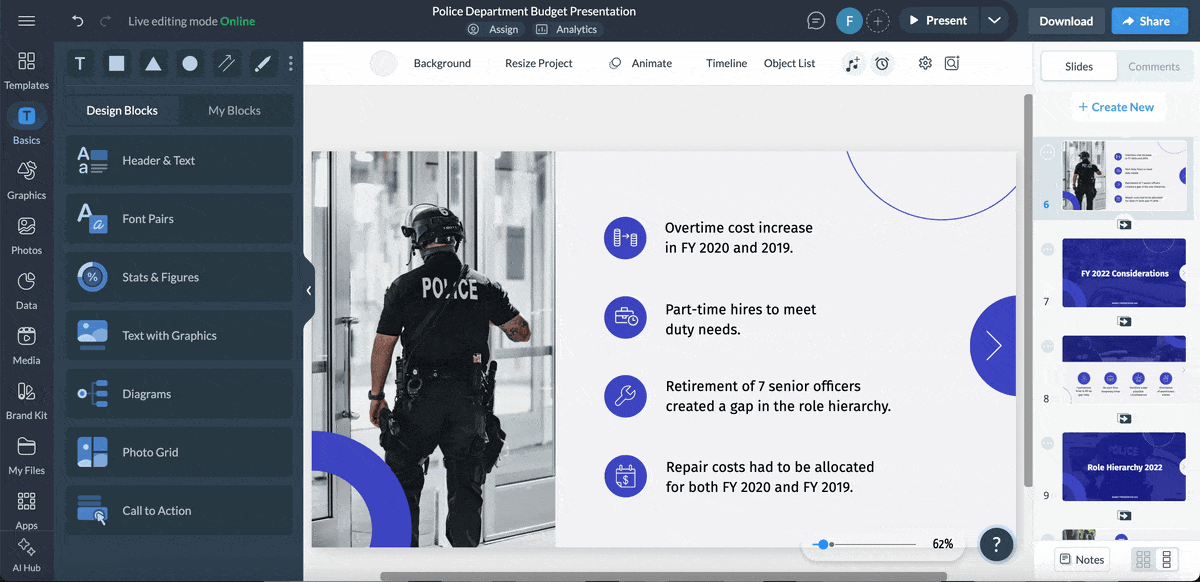Open the Background options
1200x582 pixels.
click(x=442, y=63)
